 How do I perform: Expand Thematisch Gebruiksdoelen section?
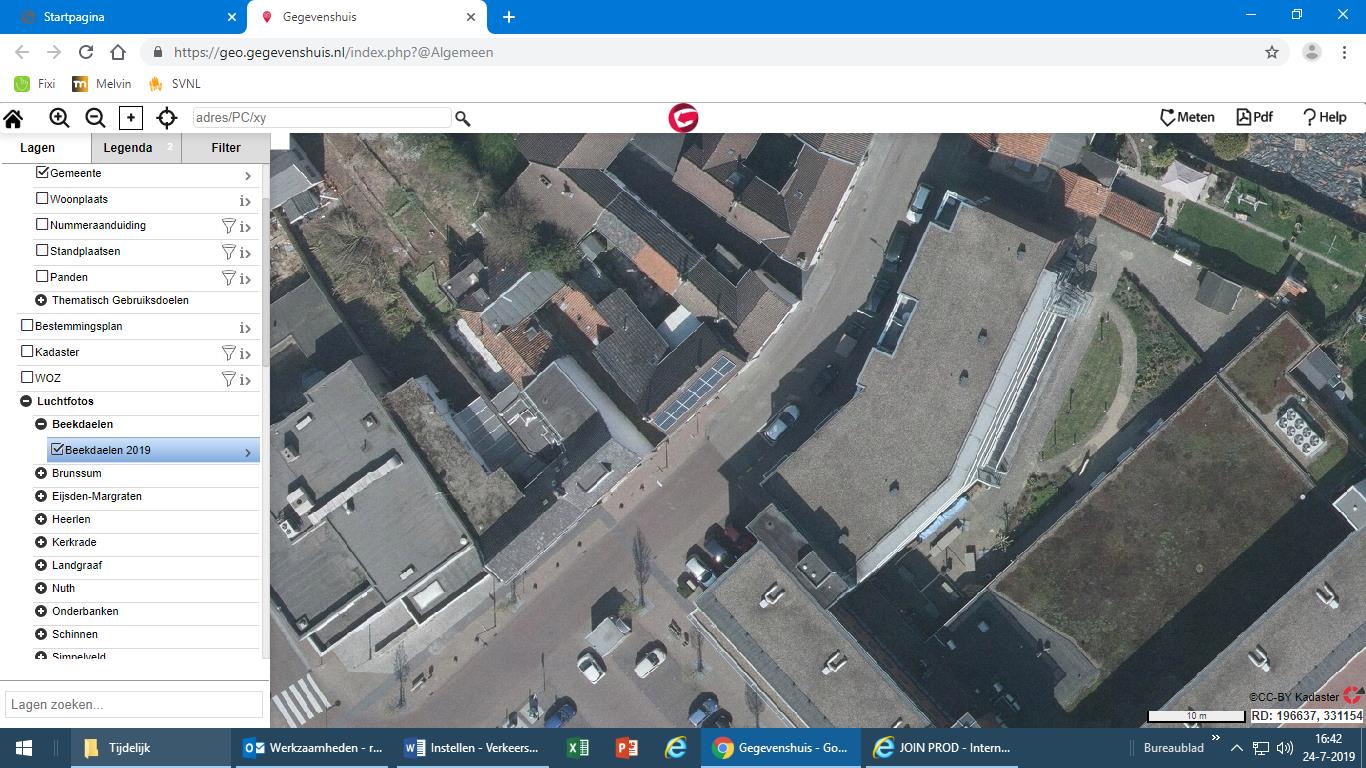pyautogui.click(x=41, y=300)
